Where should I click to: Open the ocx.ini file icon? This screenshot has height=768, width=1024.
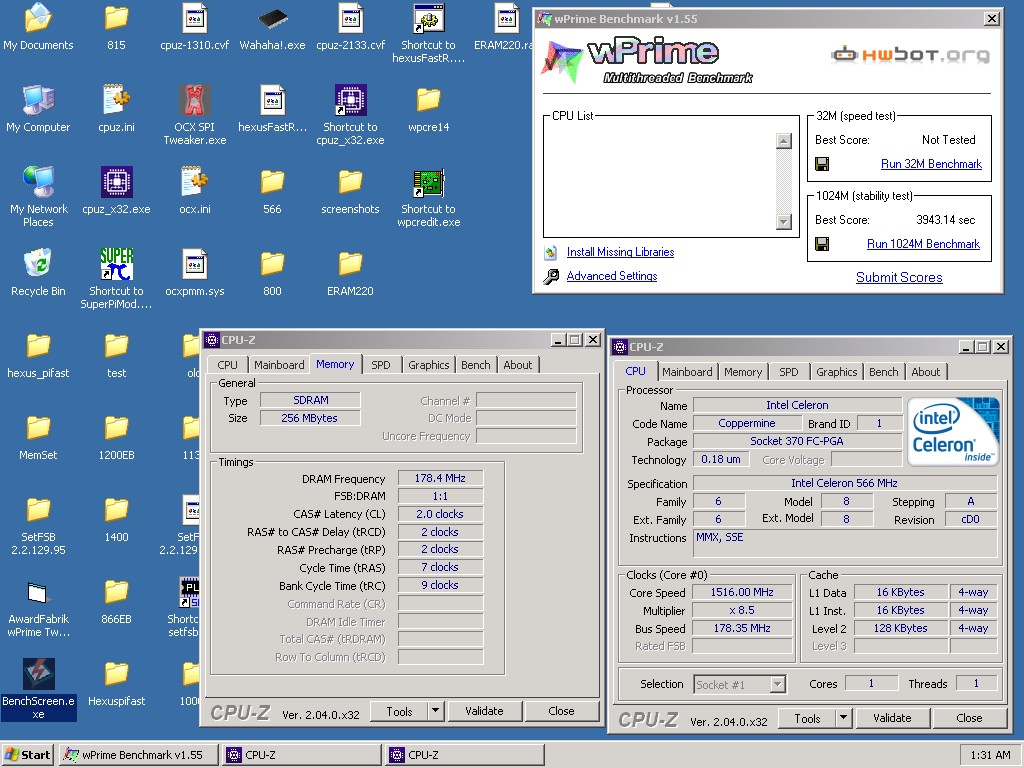195,182
